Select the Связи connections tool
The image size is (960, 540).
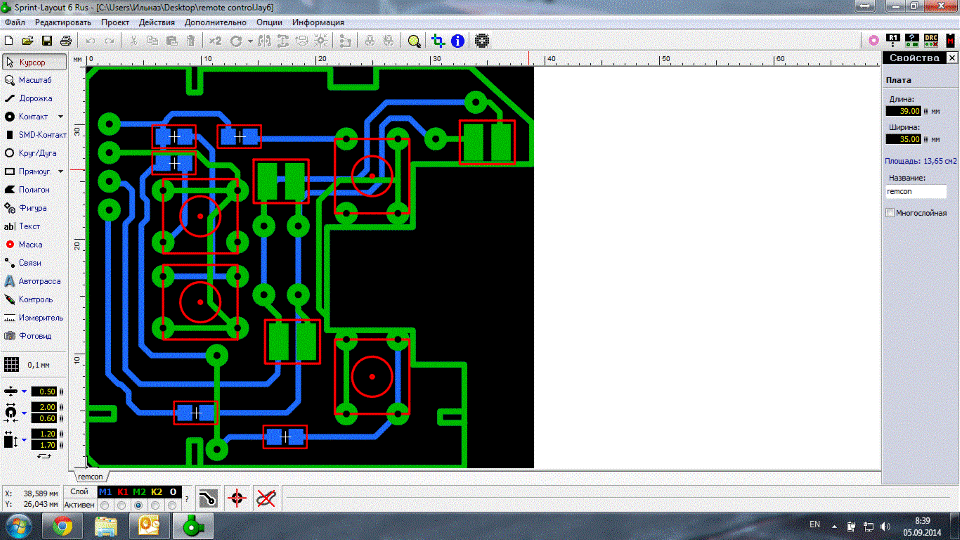(x=34, y=263)
